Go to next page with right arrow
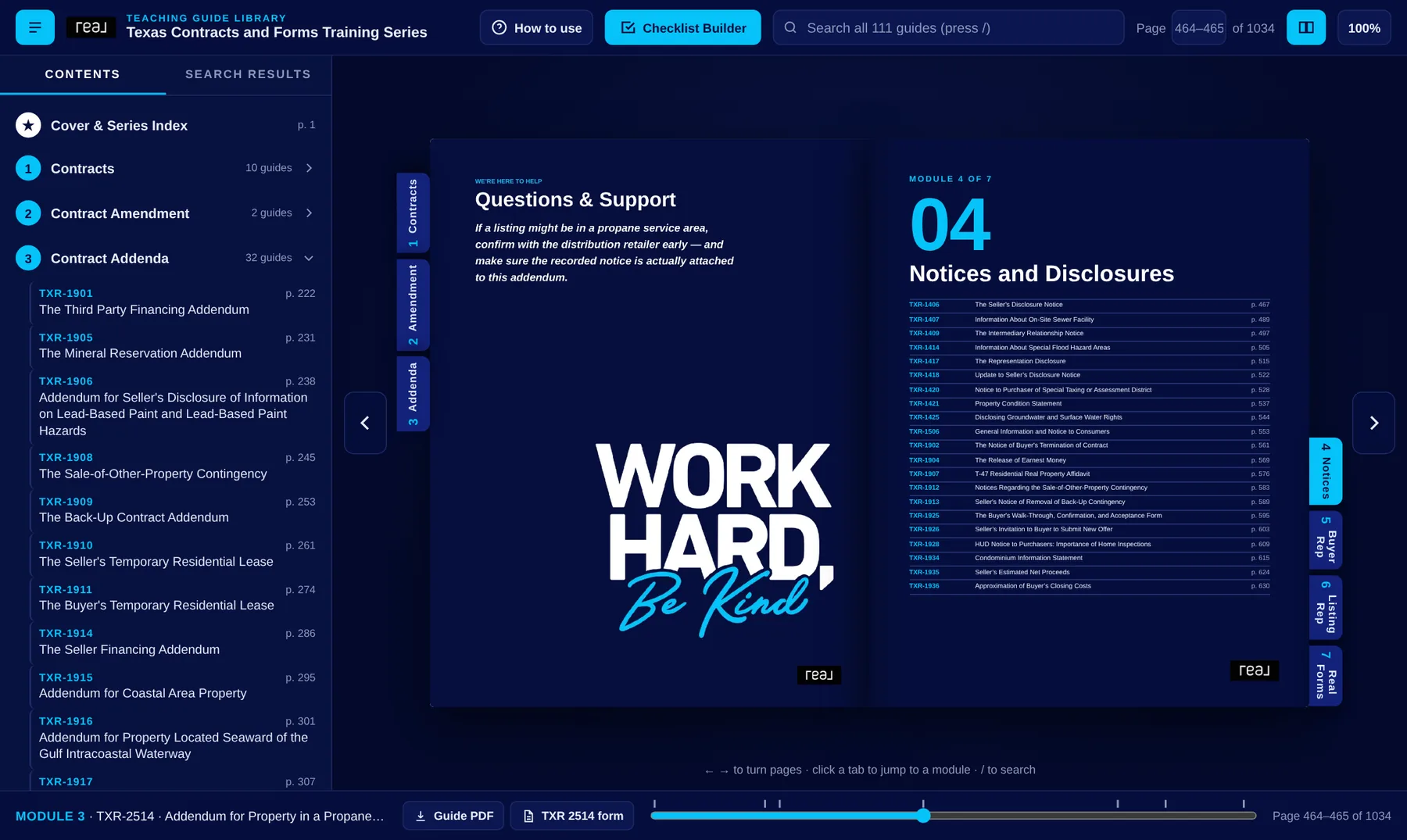 [1373, 423]
